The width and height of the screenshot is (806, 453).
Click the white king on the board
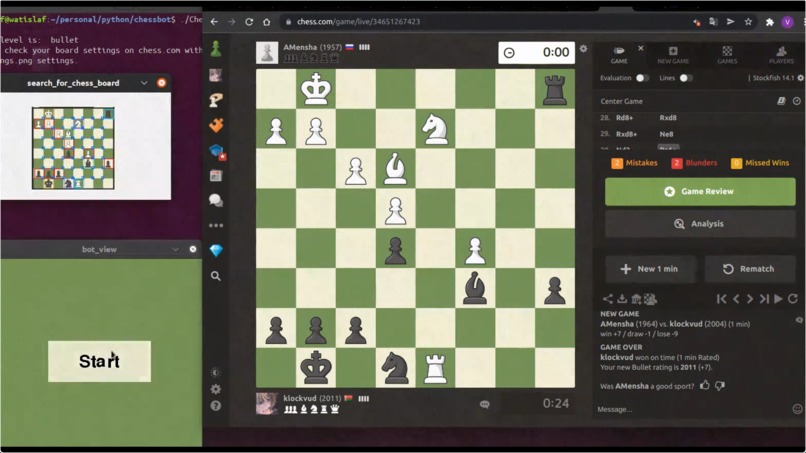point(316,89)
